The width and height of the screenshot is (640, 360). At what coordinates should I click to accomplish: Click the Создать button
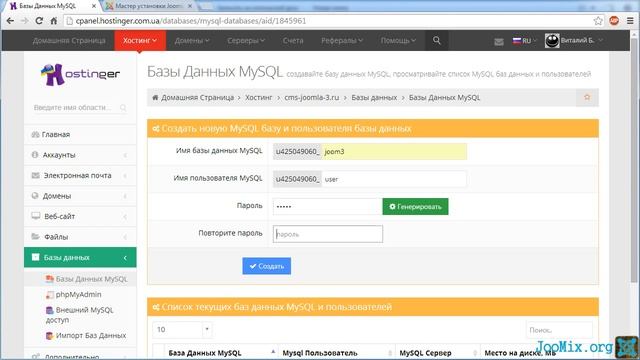[x=267, y=266]
